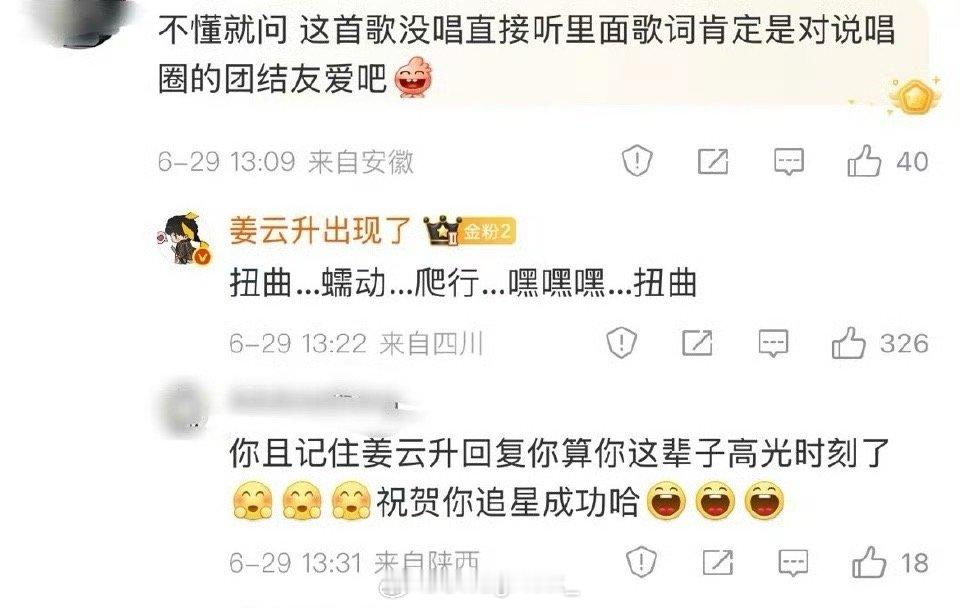Screen dimensions: 960x608
Task: Report the 13:31 comment from 陕西
Action: pos(641,561)
